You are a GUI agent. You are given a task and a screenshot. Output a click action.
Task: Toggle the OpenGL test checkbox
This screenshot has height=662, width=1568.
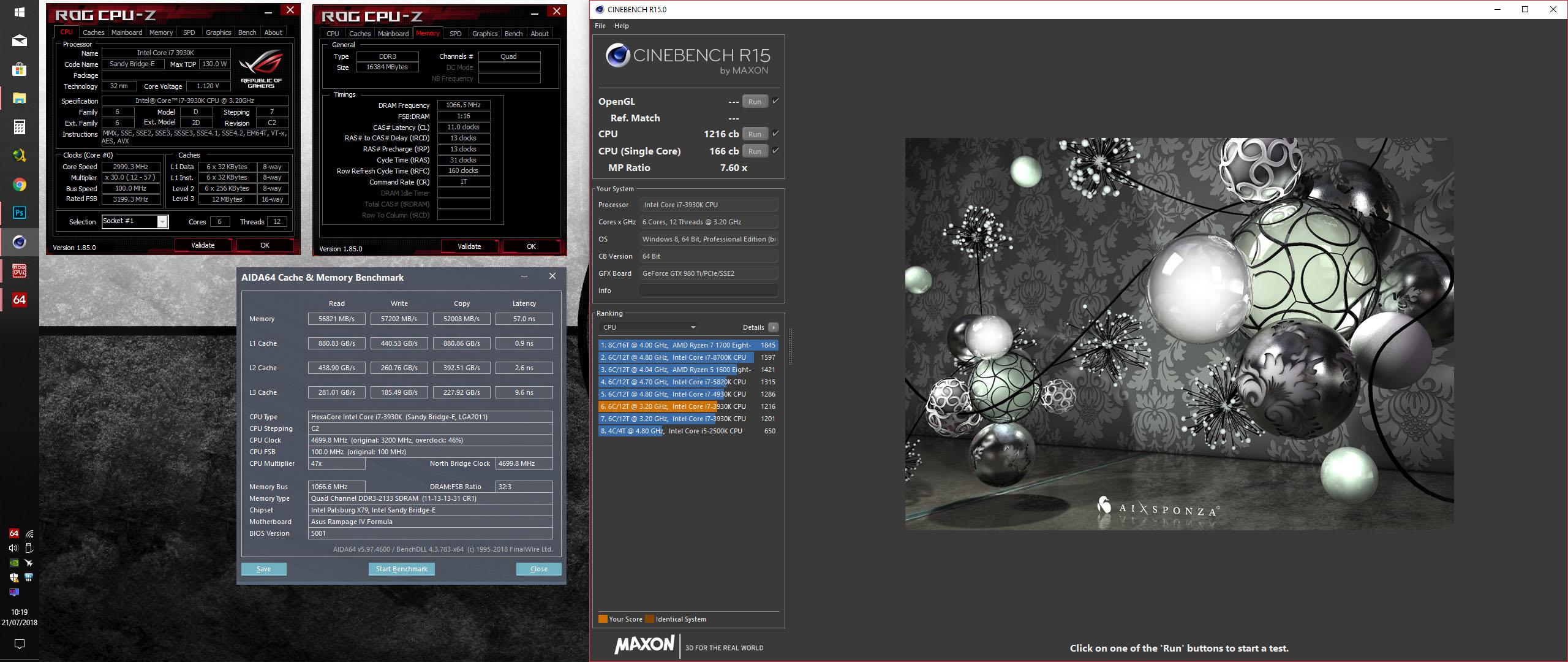click(775, 101)
